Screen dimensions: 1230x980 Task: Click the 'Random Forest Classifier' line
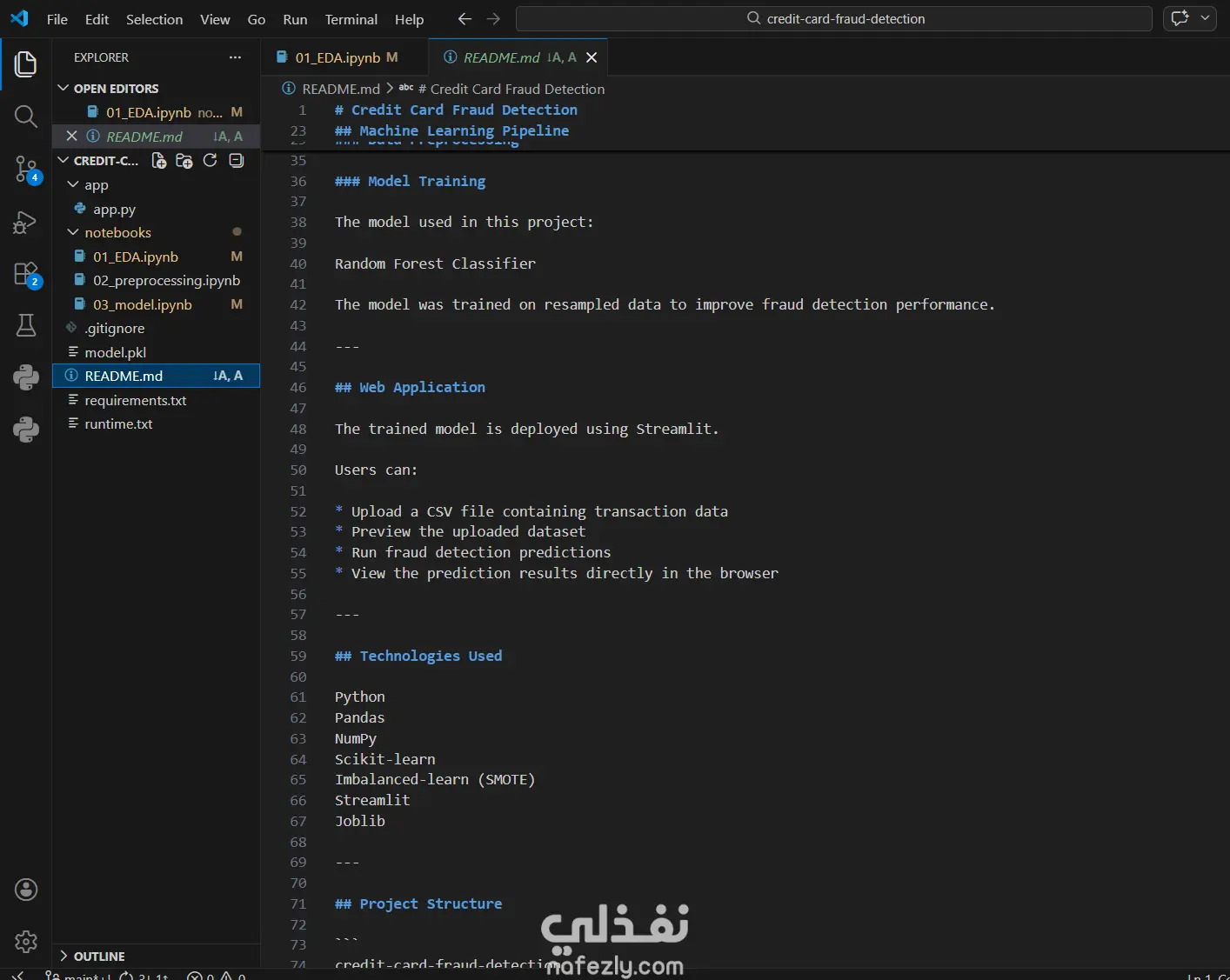(435, 263)
